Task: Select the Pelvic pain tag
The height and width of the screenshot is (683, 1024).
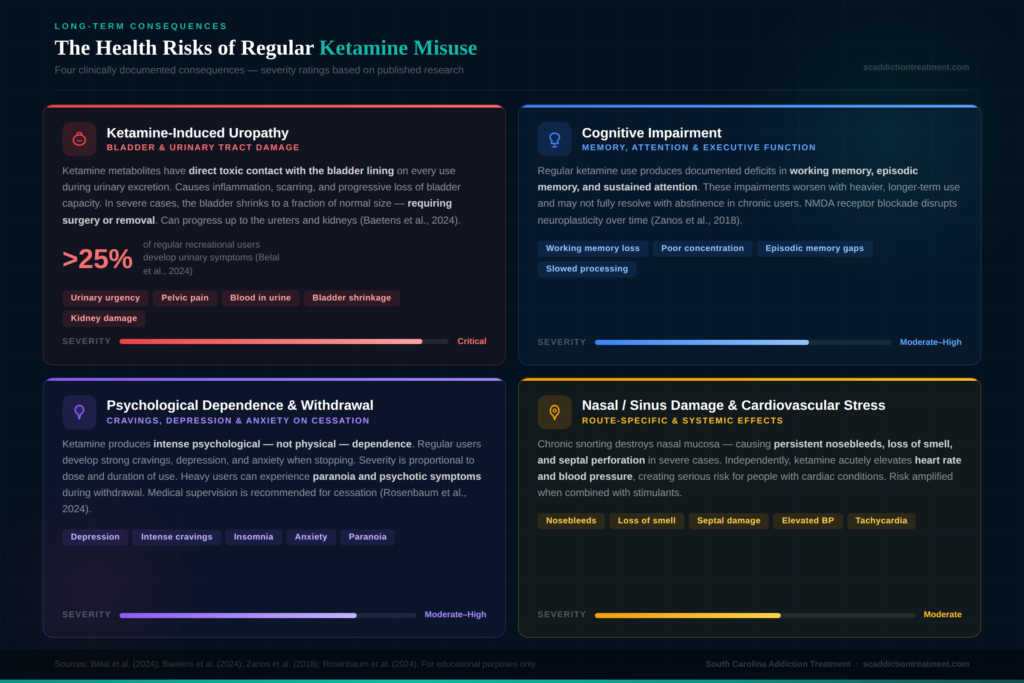Action: pos(185,298)
